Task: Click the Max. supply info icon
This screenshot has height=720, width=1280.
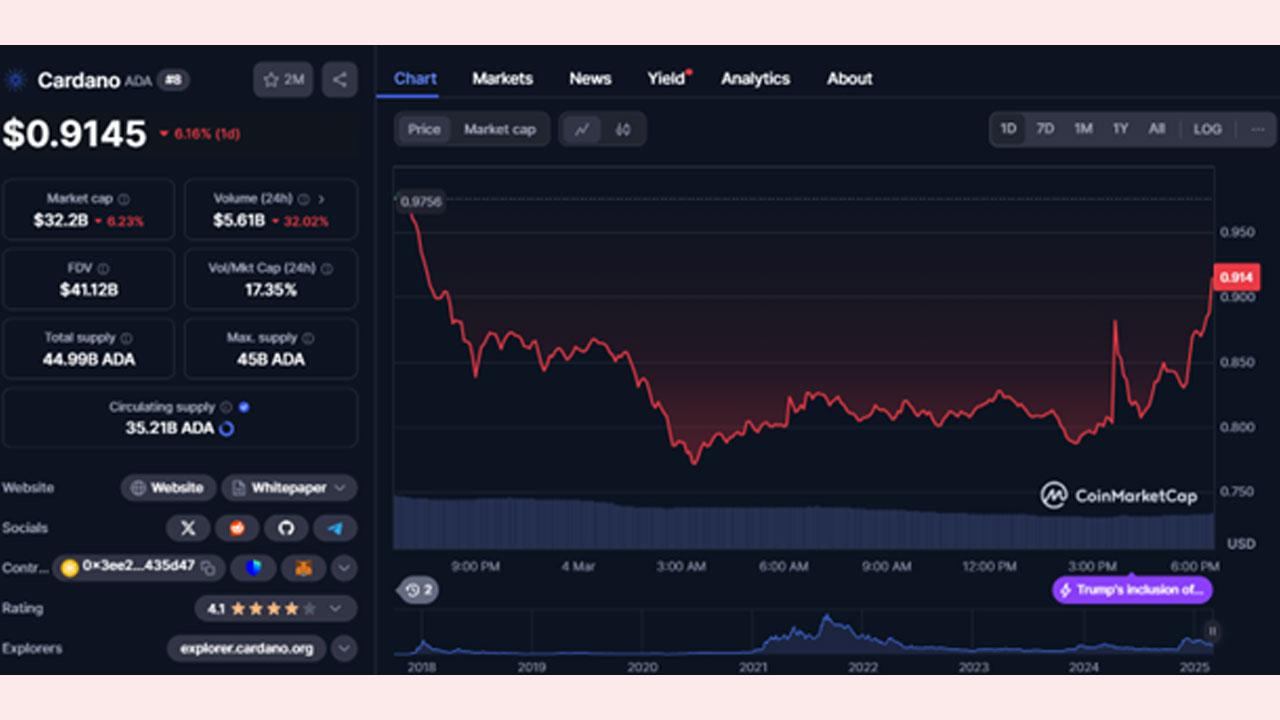Action: tap(308, 339)
